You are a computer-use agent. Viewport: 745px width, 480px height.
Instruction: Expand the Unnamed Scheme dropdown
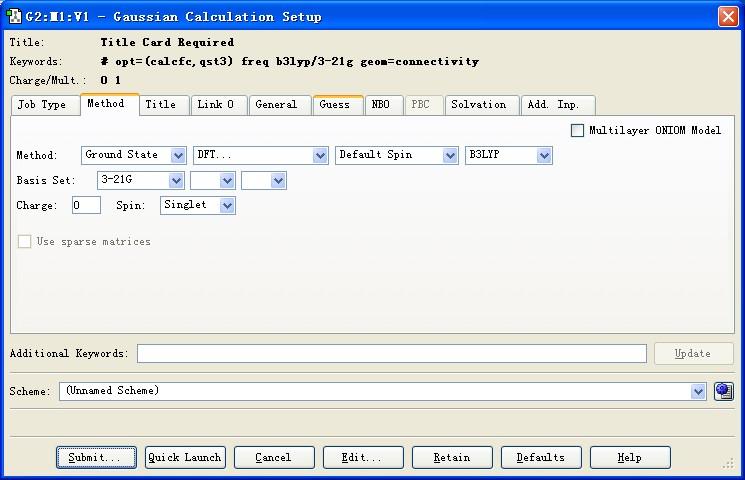382,392
